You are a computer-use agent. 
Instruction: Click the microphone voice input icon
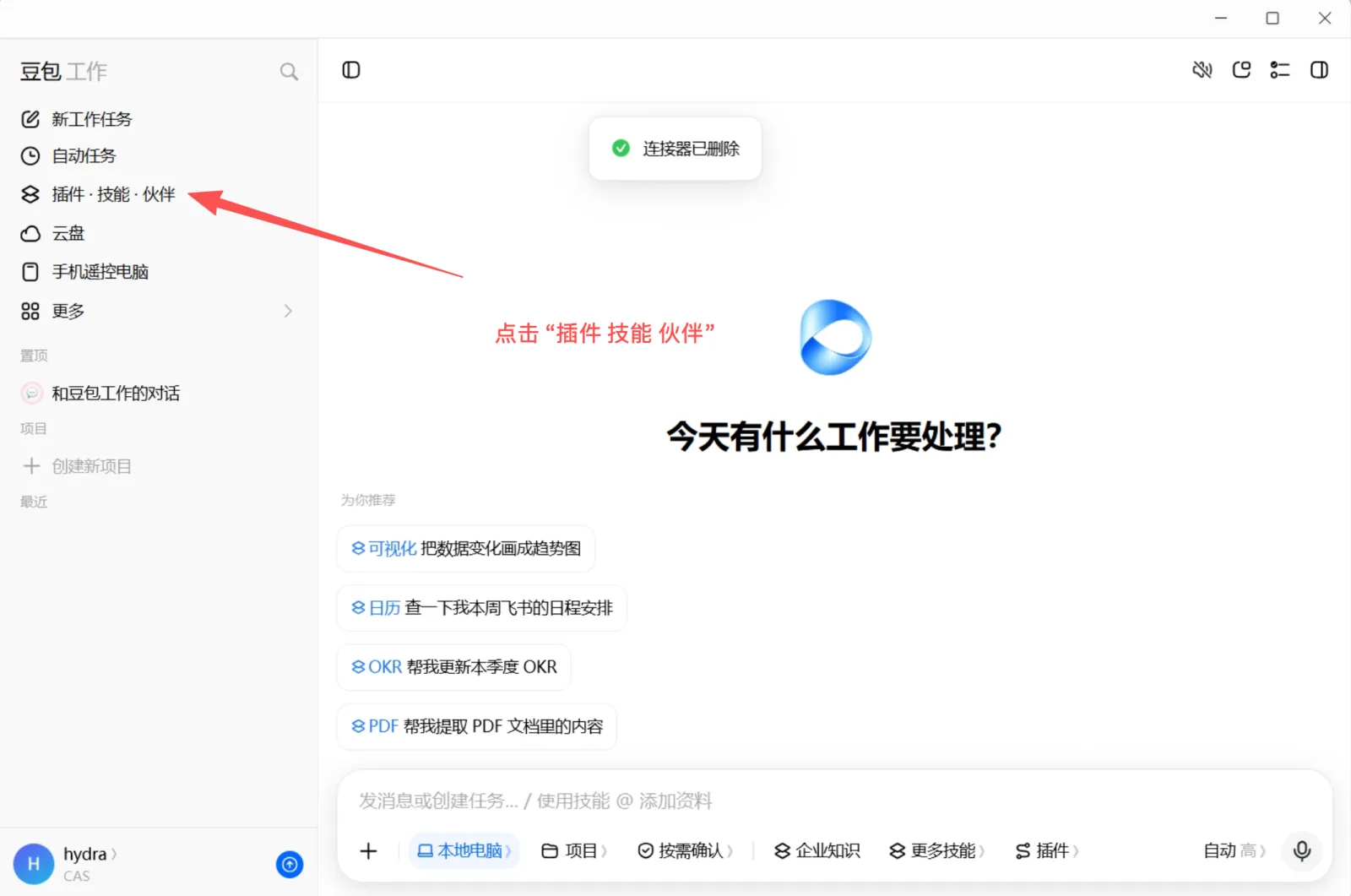(x=1302, y=850)
